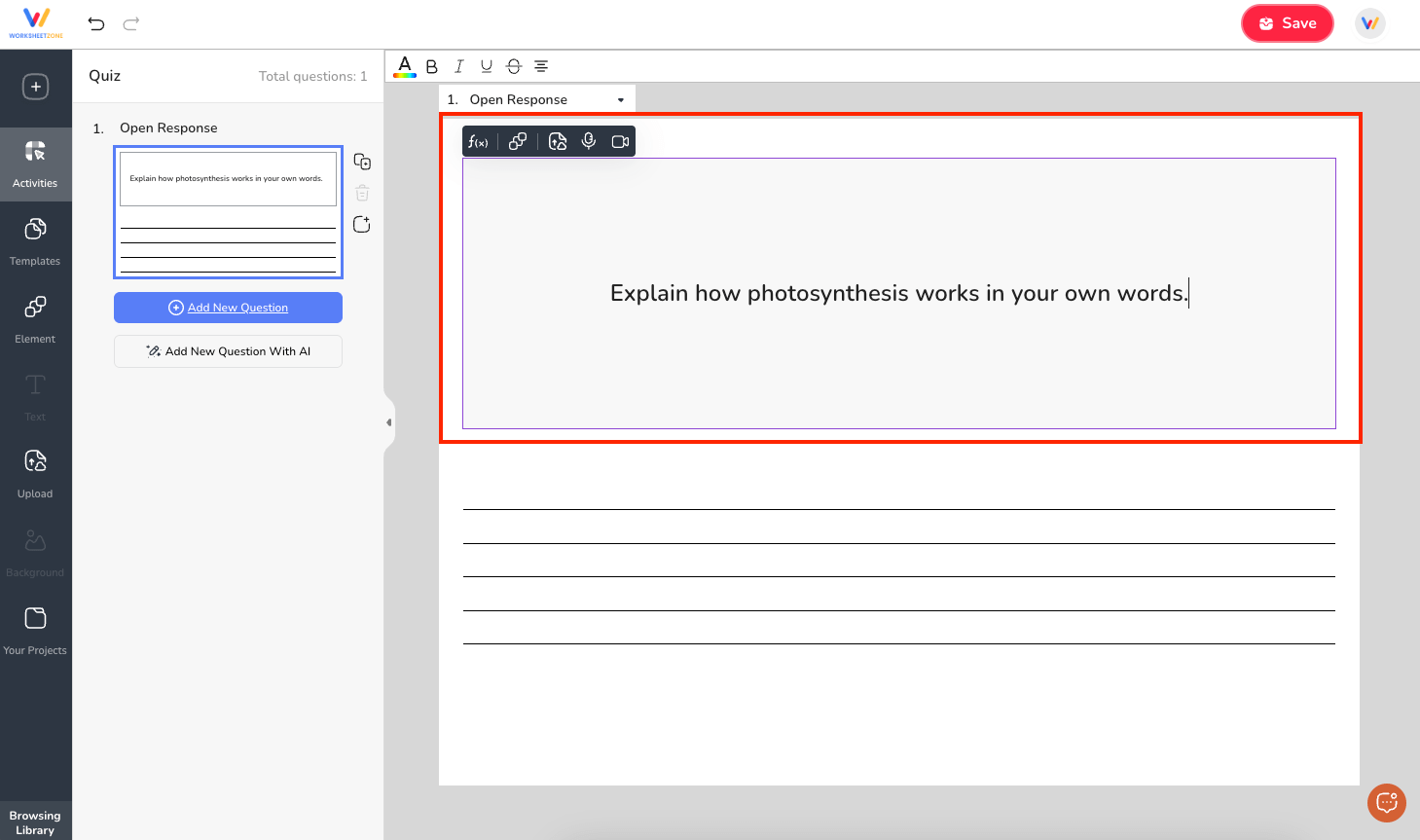Toggle italic formatting
The width and height of the screenshot is (1420, 840).
[x=458, y=66]
